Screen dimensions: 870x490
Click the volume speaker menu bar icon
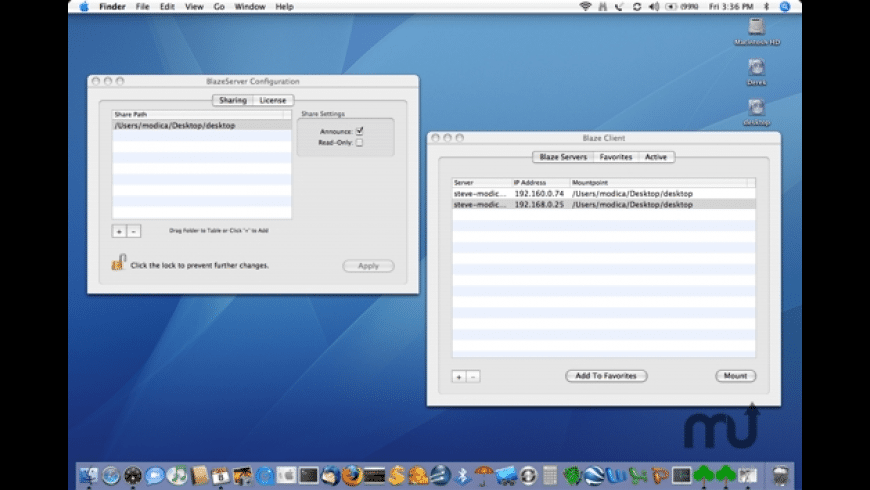[x=654, y=7]
